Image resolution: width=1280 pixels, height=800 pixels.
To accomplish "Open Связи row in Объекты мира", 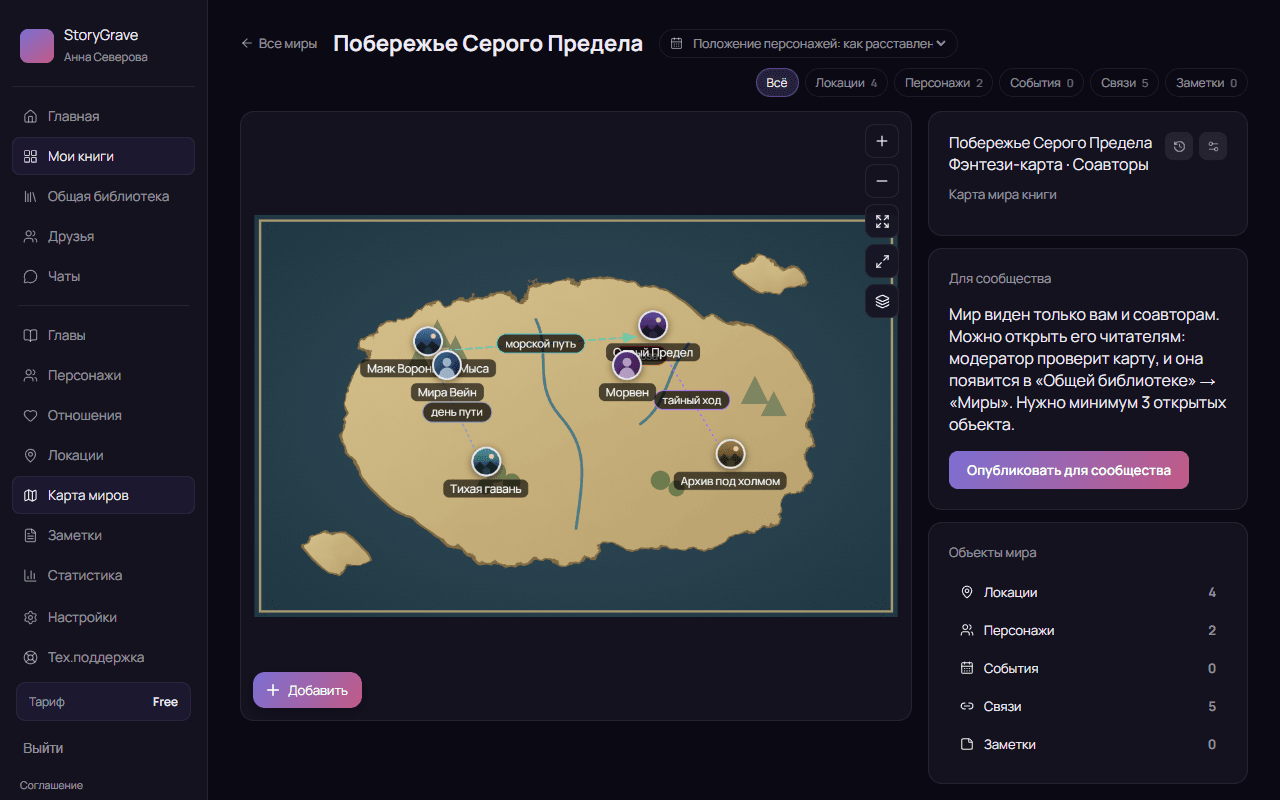I will 1088,706.
